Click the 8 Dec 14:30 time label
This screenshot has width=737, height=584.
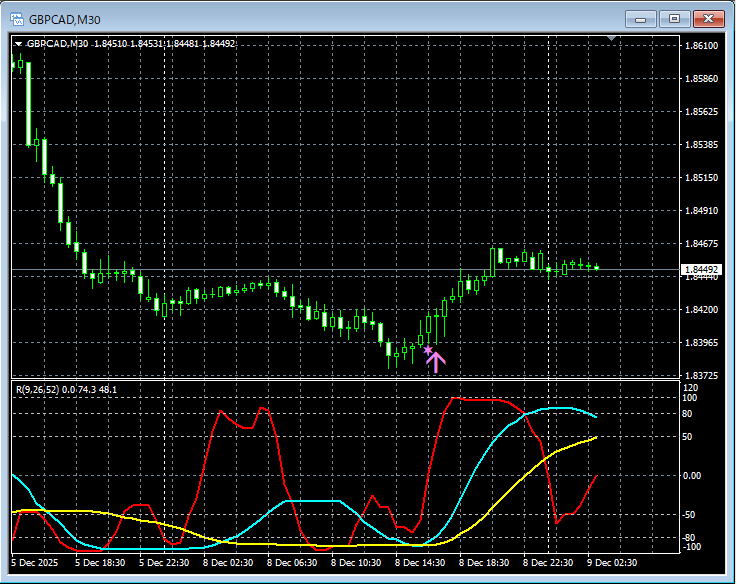[x=420, y=563]
